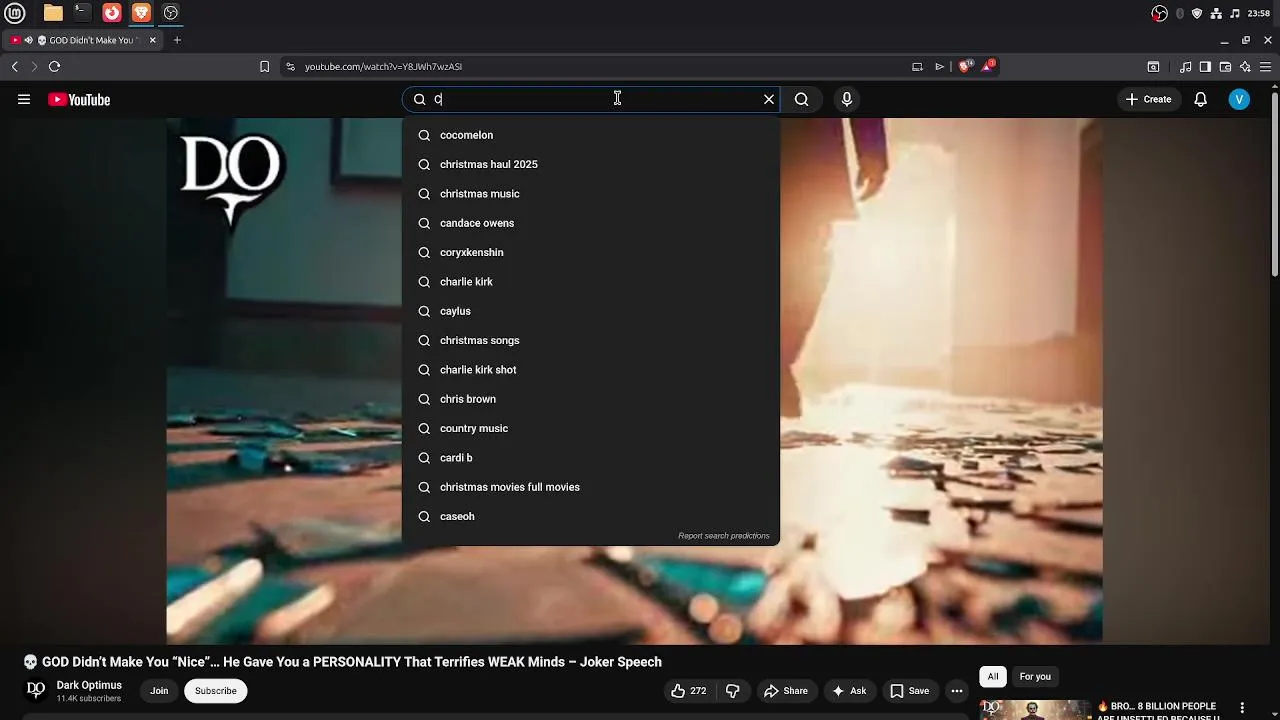Click the Join button
The height and width of the screenshot is (720, 1280).
click(x=159, y=691)
